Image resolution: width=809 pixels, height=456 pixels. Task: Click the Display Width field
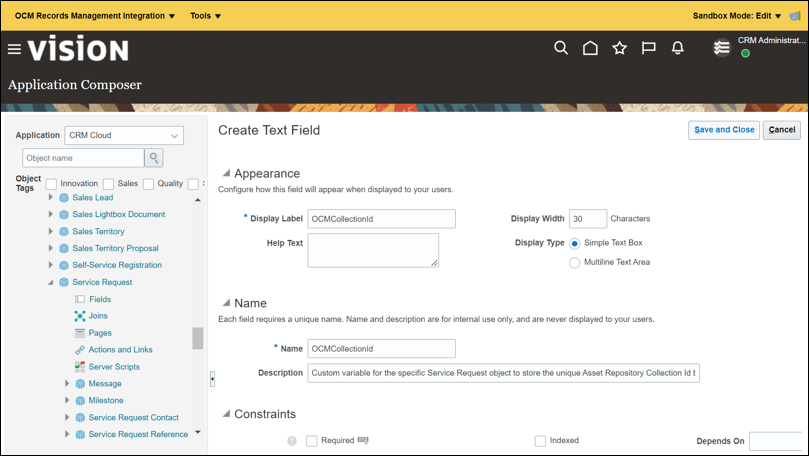click(588, 219)
